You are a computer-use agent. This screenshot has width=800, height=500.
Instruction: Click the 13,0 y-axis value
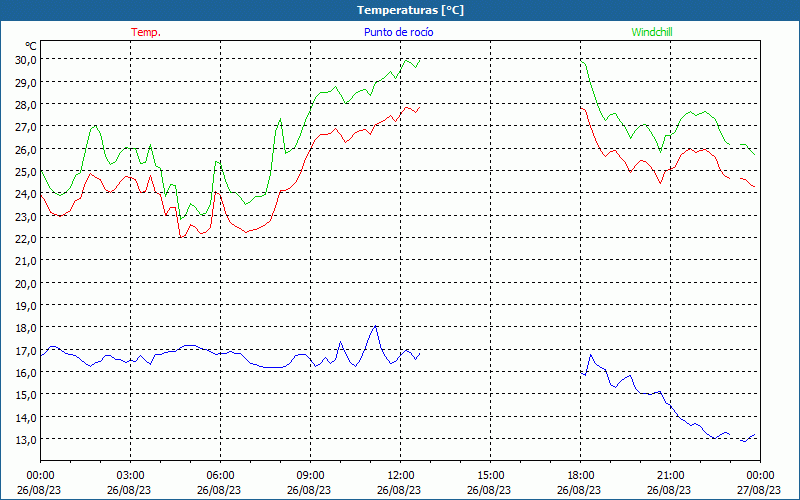(26, 440)
